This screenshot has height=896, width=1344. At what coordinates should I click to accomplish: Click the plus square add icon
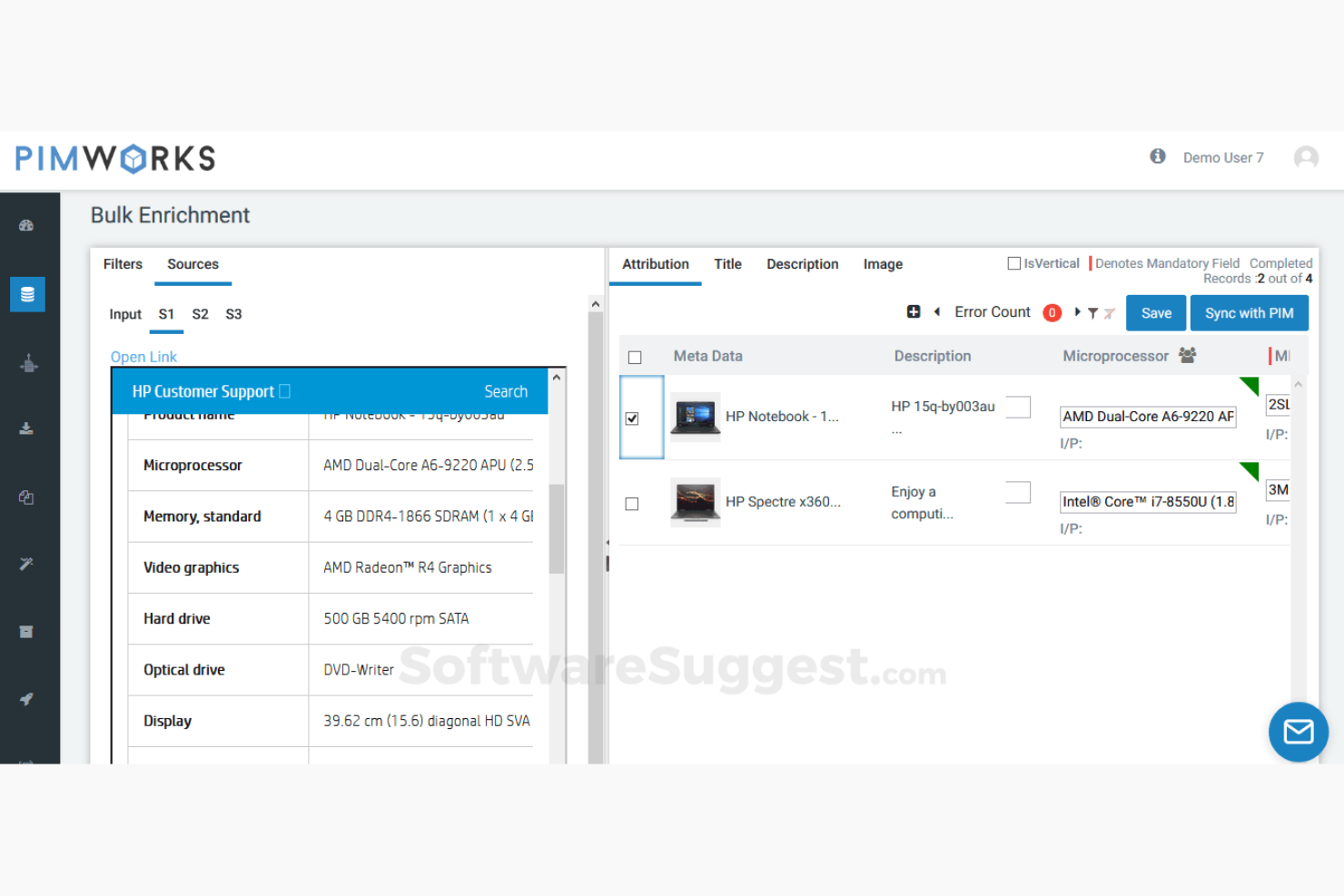coord(914,311)
